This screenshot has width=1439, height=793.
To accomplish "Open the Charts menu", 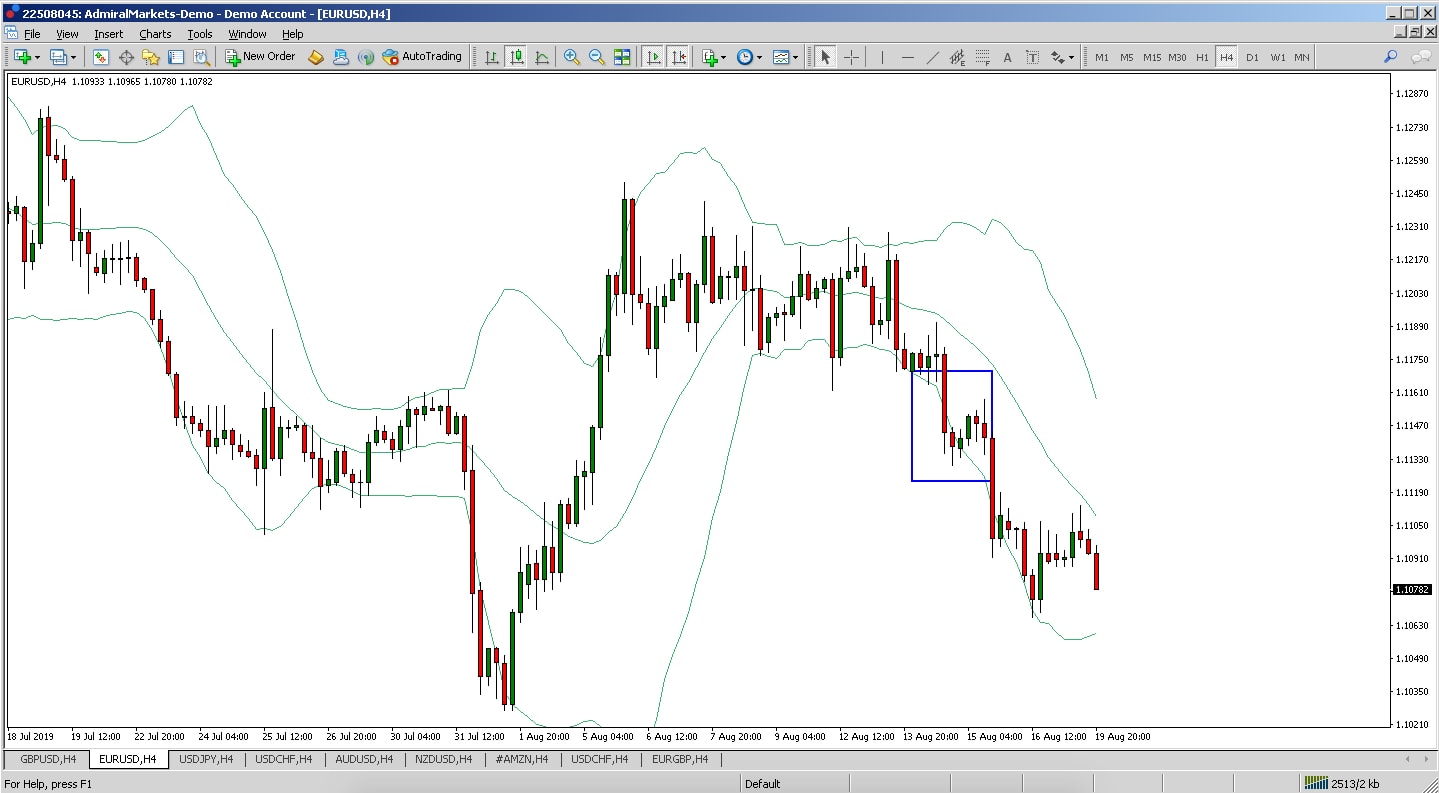I will tap(155, 34).
